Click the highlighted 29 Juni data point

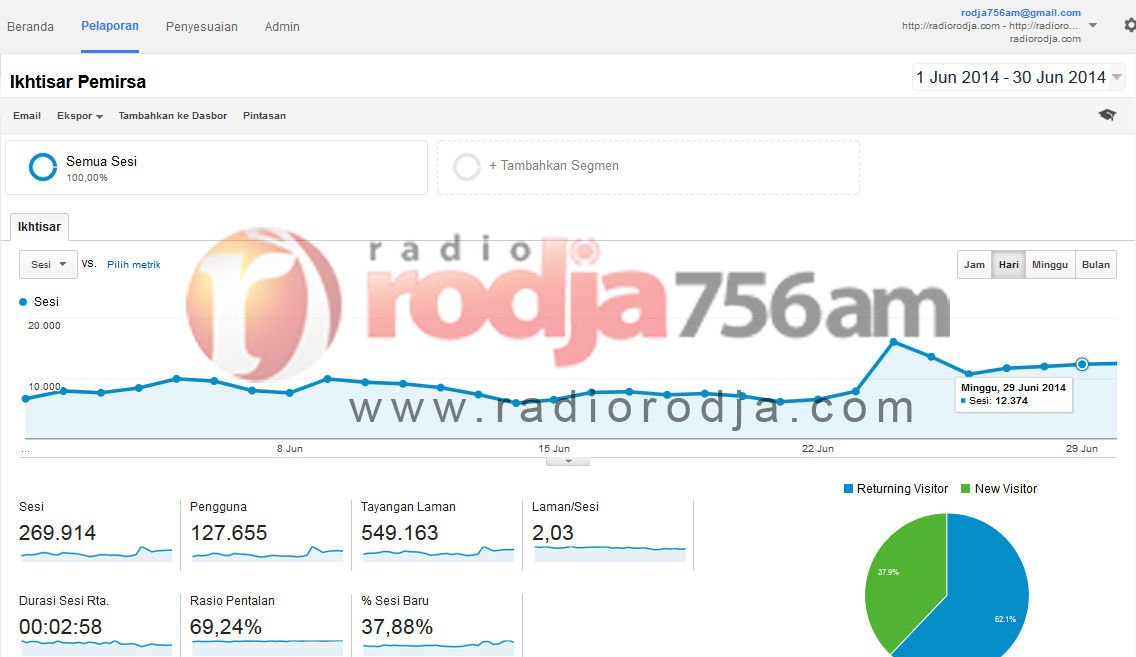point(1082,364)
